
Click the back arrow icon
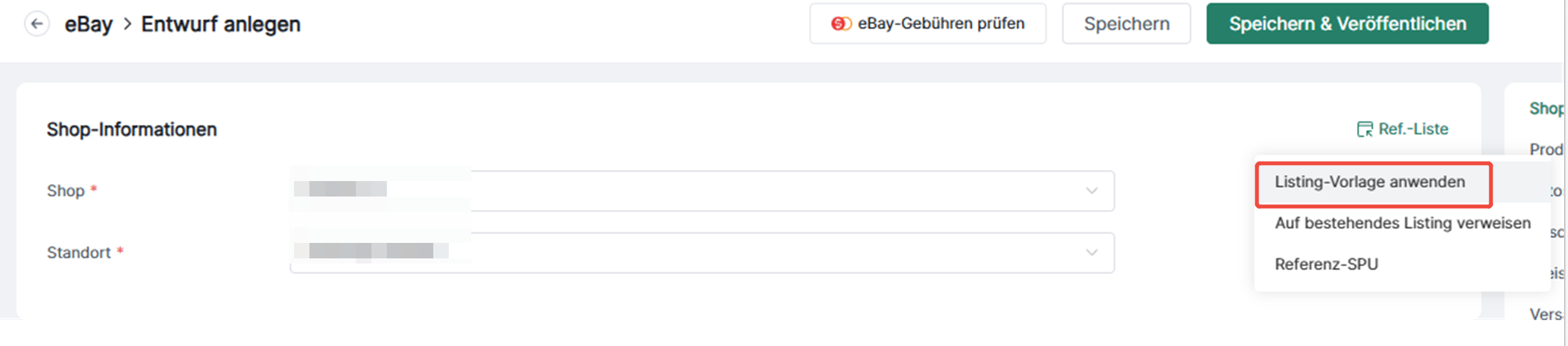coord(37,24)
